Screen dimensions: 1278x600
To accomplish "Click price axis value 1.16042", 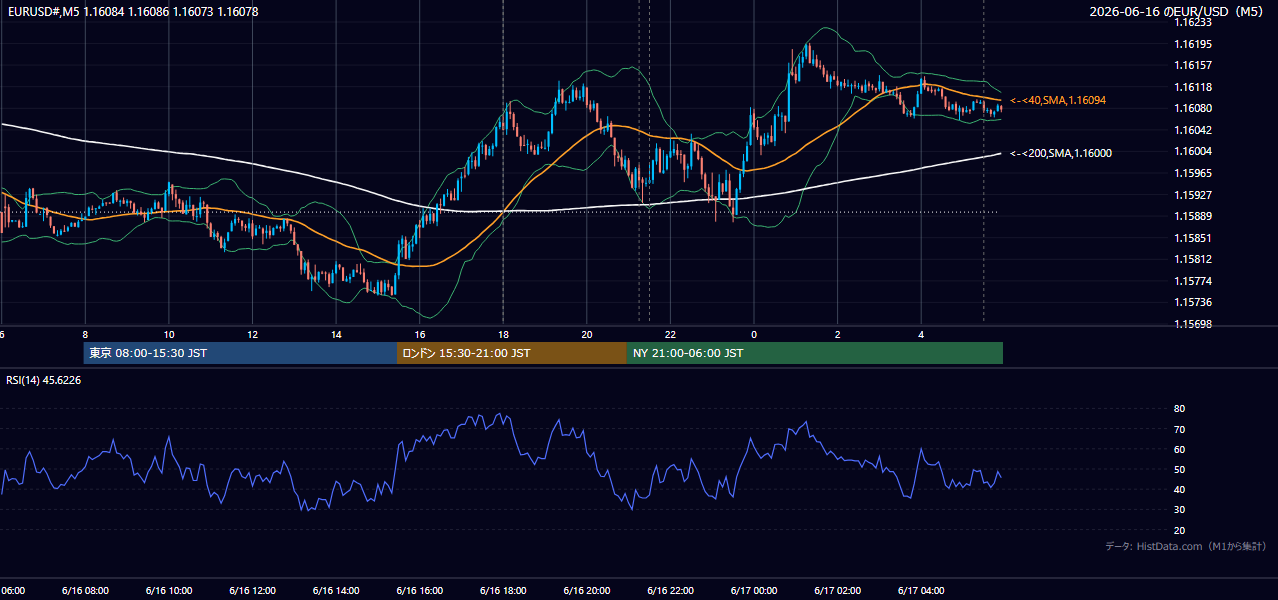I will pos(1193,130).
